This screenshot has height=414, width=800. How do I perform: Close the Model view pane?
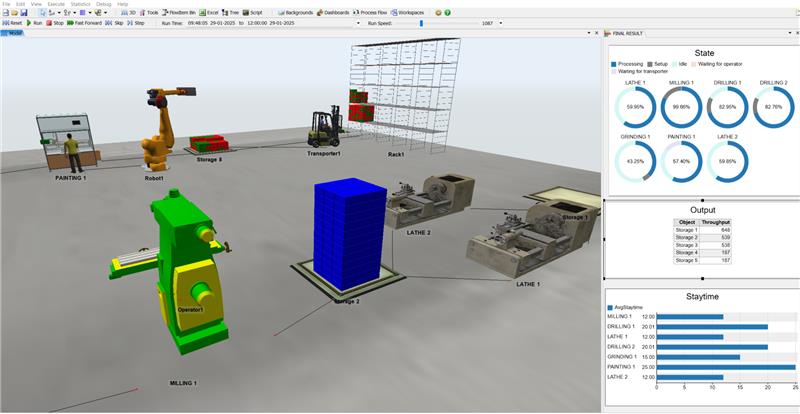click(x=597, y=33)
